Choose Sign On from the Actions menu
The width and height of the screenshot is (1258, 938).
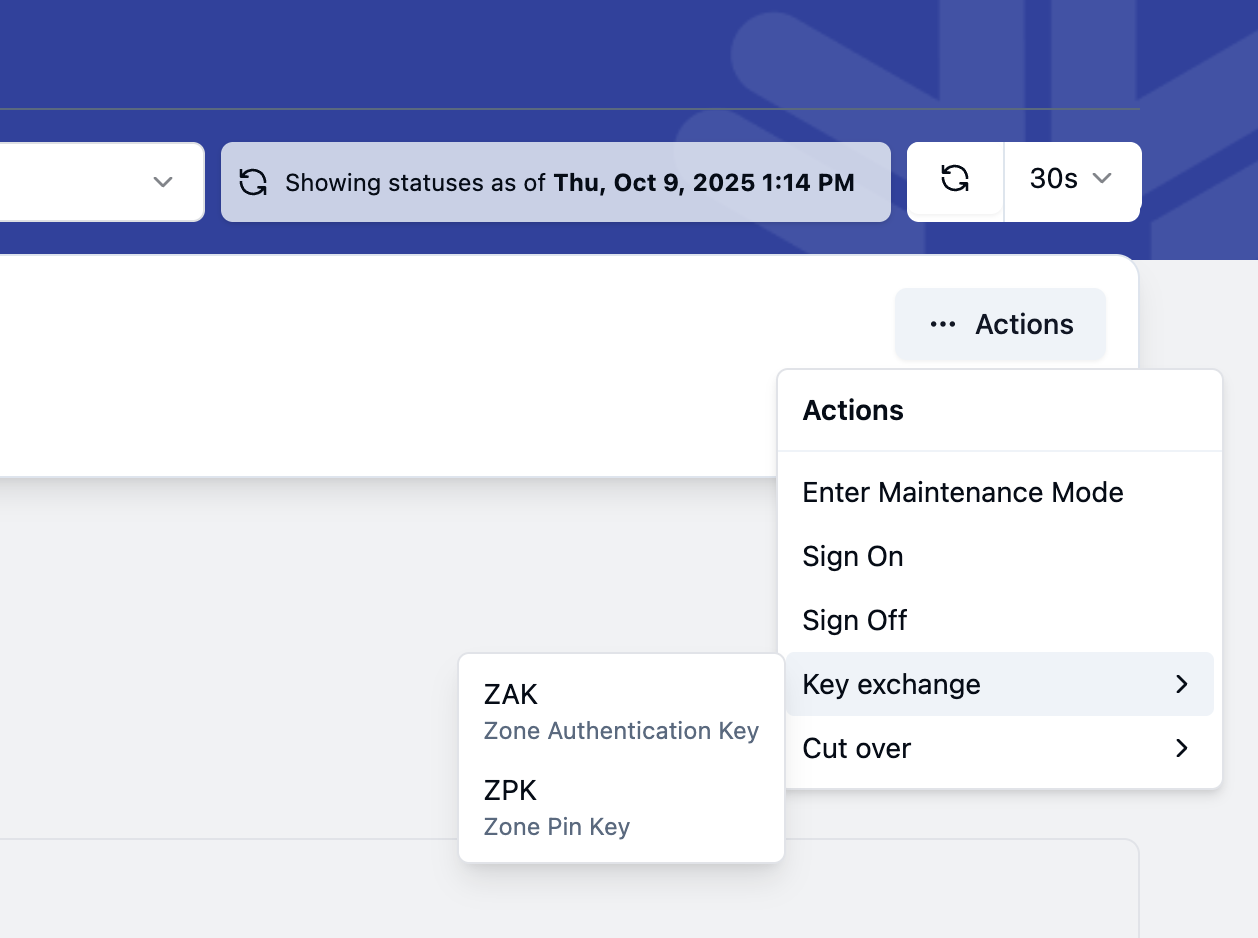point(852,556)
